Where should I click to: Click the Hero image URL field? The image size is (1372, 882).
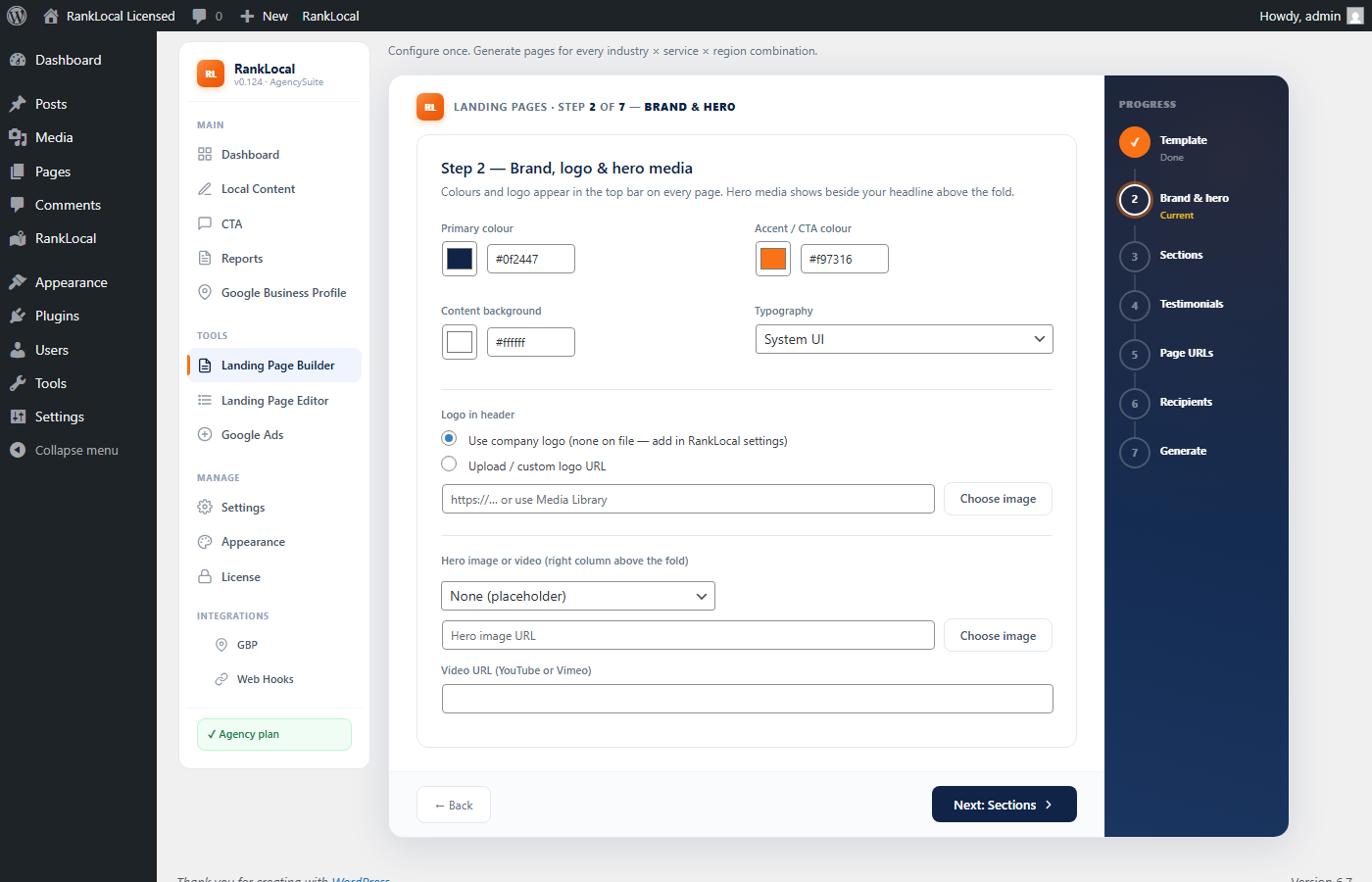(x=688, y=635)
